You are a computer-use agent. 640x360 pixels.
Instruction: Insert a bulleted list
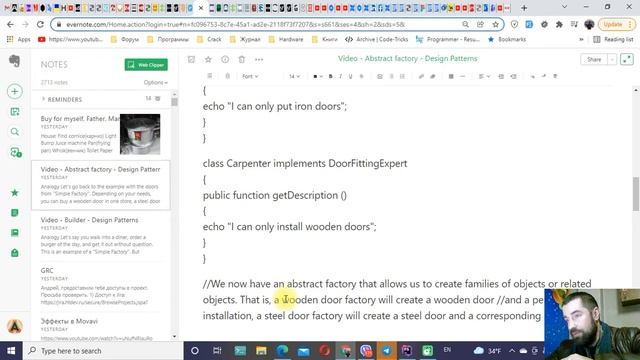click(391, 76)
